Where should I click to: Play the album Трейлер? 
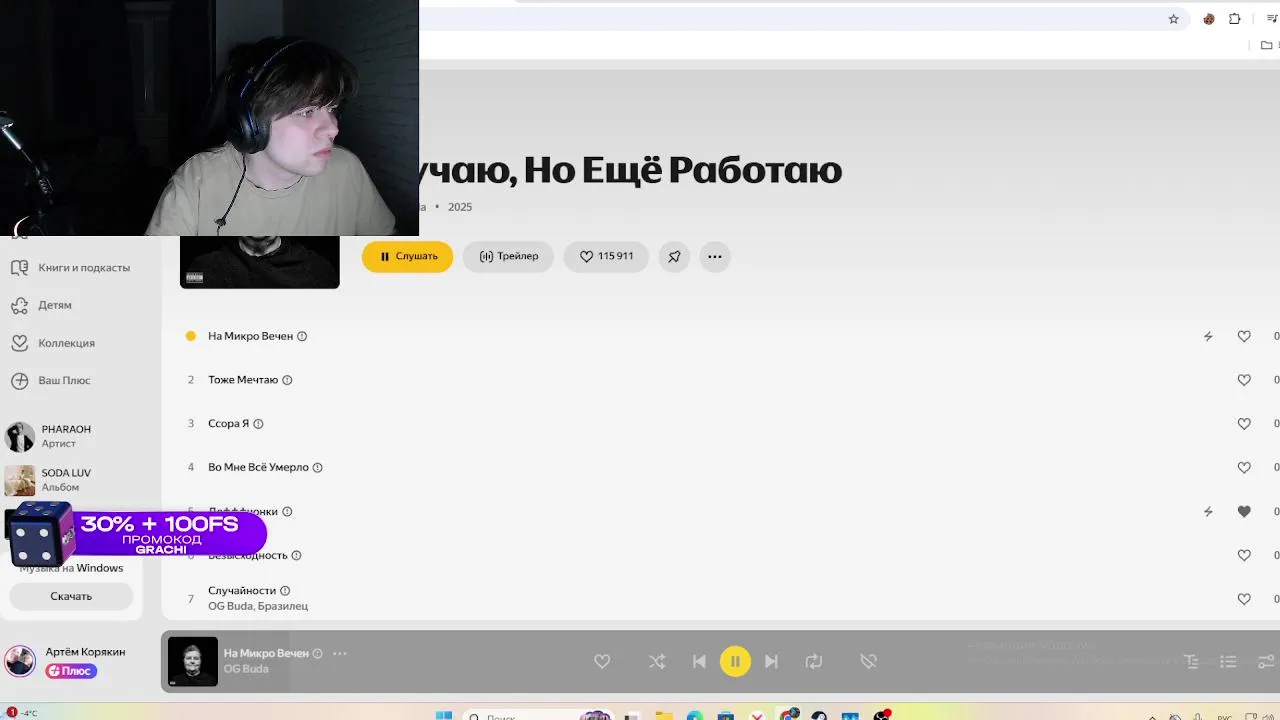pos(508,256)
